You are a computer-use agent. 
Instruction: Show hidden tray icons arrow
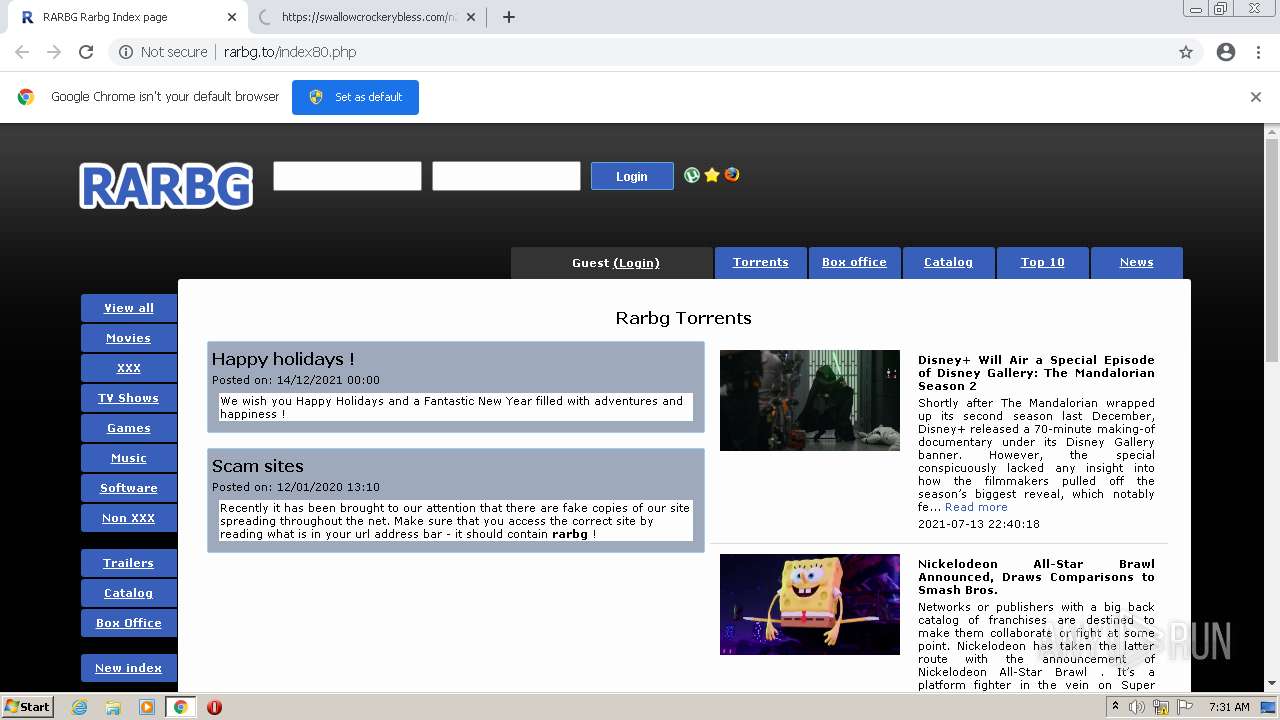[x=1116, y=707]
